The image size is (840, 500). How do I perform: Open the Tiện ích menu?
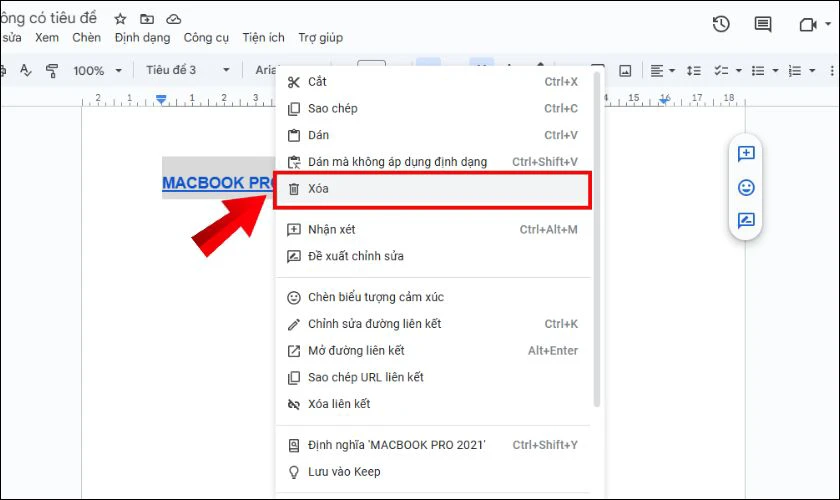coord(264,38)
